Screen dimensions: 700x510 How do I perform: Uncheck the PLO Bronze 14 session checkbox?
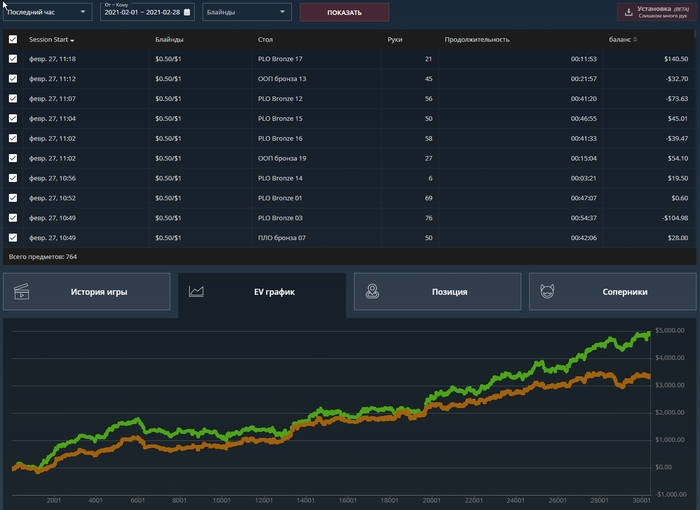click(13, 178)
